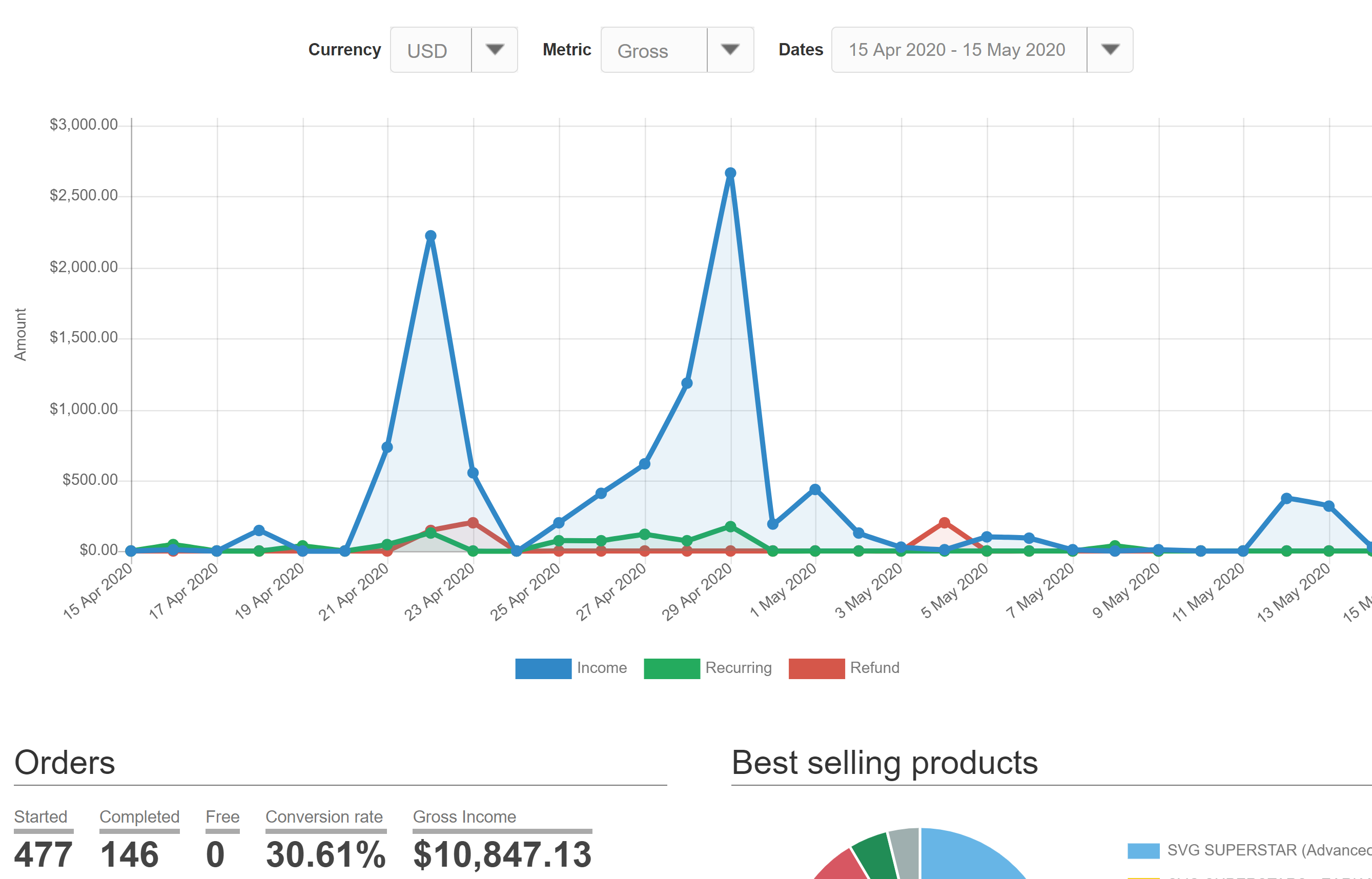Click the Recurring legend label
1372x879 pixels.
pyautogui.click(x=739, y=668)
